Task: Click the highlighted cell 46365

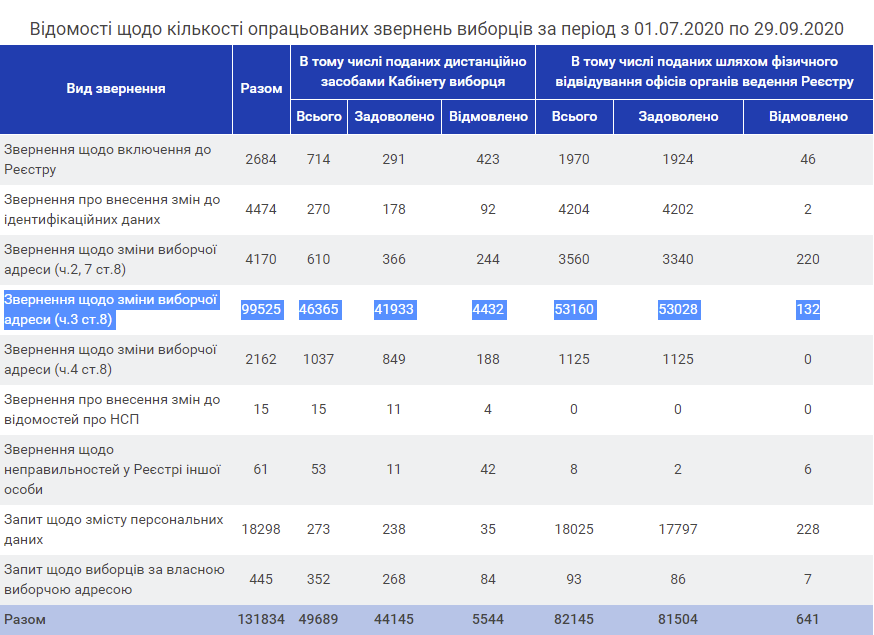Action: click(319, 310)
